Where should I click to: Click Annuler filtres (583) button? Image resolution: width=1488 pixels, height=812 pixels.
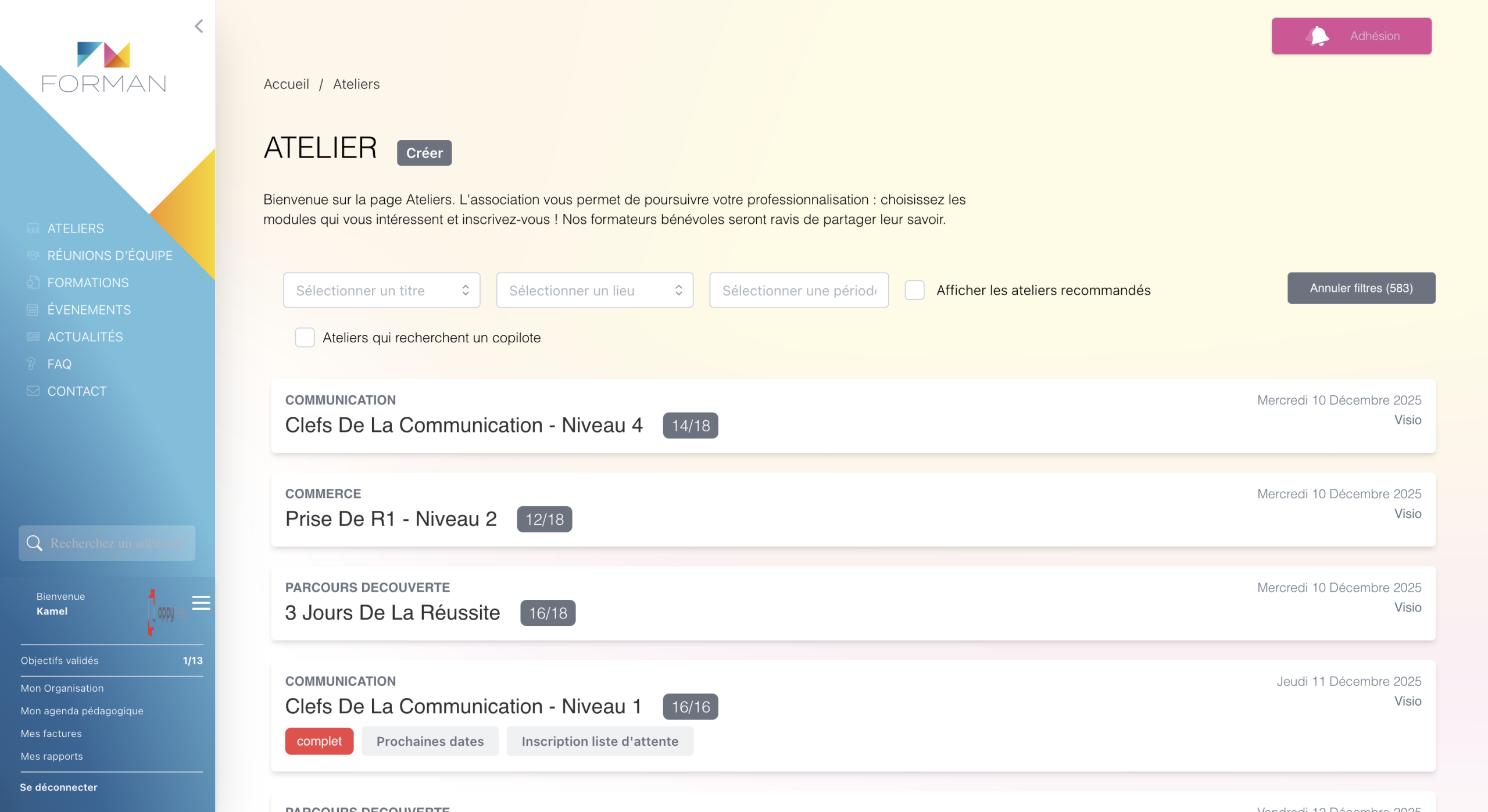pyautogui.click(x=1361, y=288)
